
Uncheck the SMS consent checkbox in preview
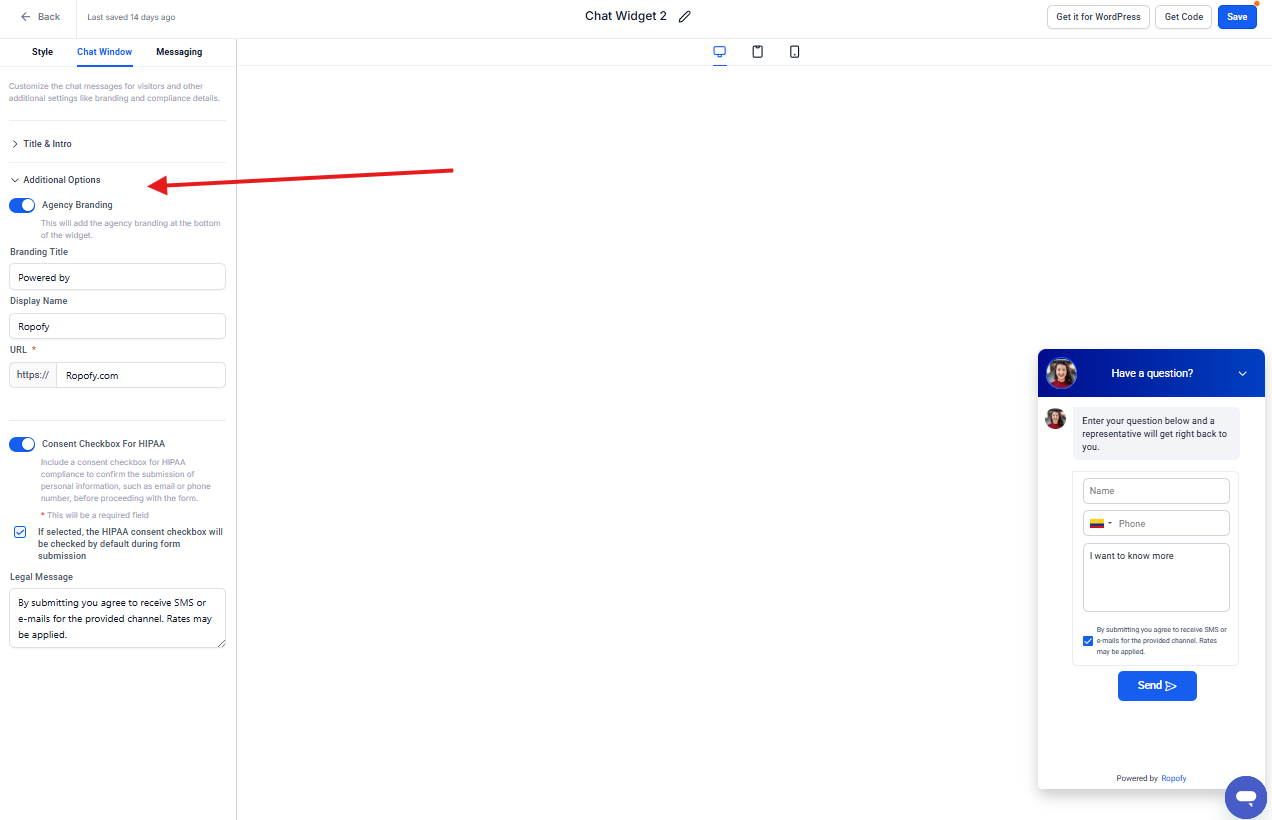(x=1088, y=641)
